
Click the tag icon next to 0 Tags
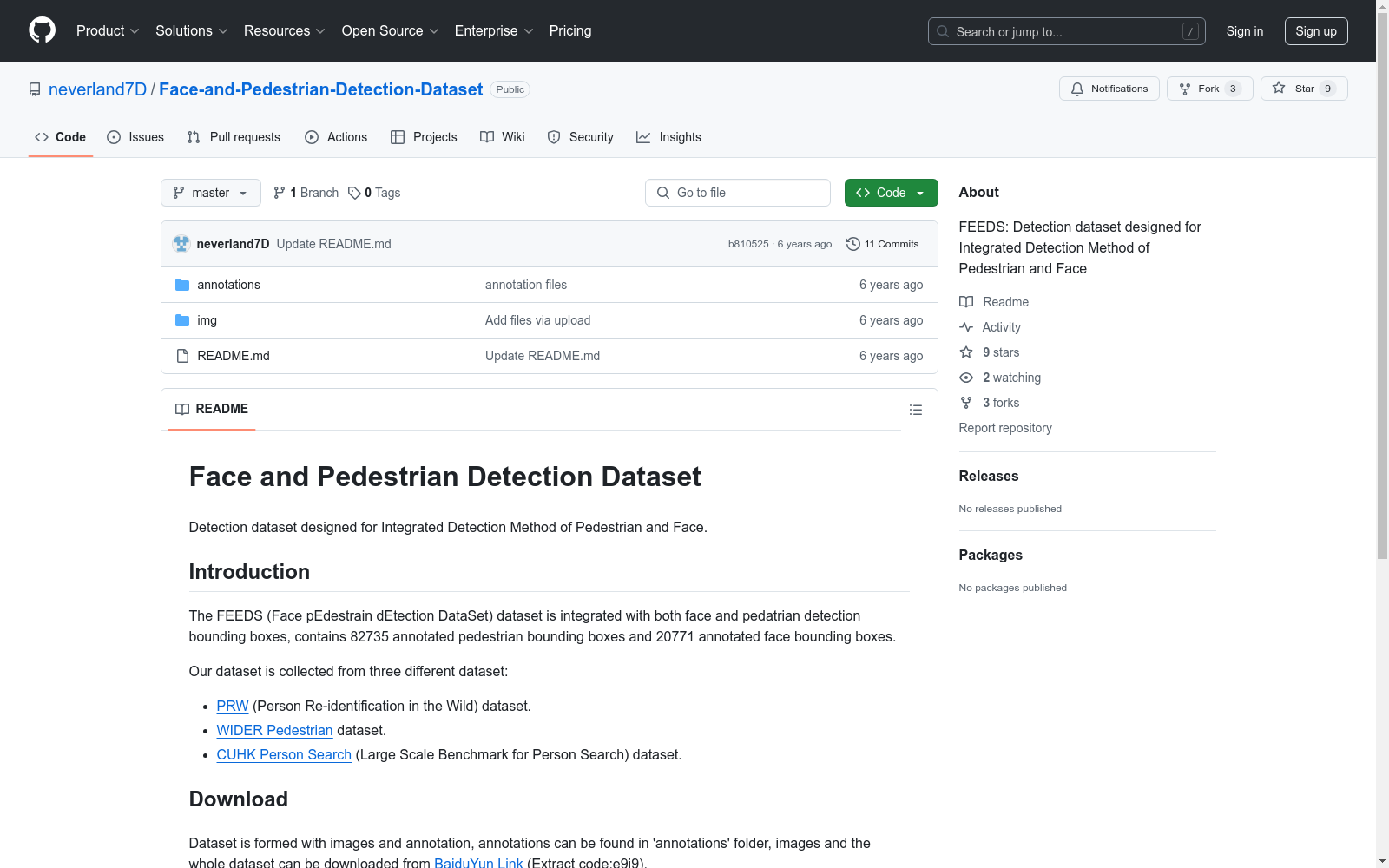pyautogui.click(x=354, y=193)
